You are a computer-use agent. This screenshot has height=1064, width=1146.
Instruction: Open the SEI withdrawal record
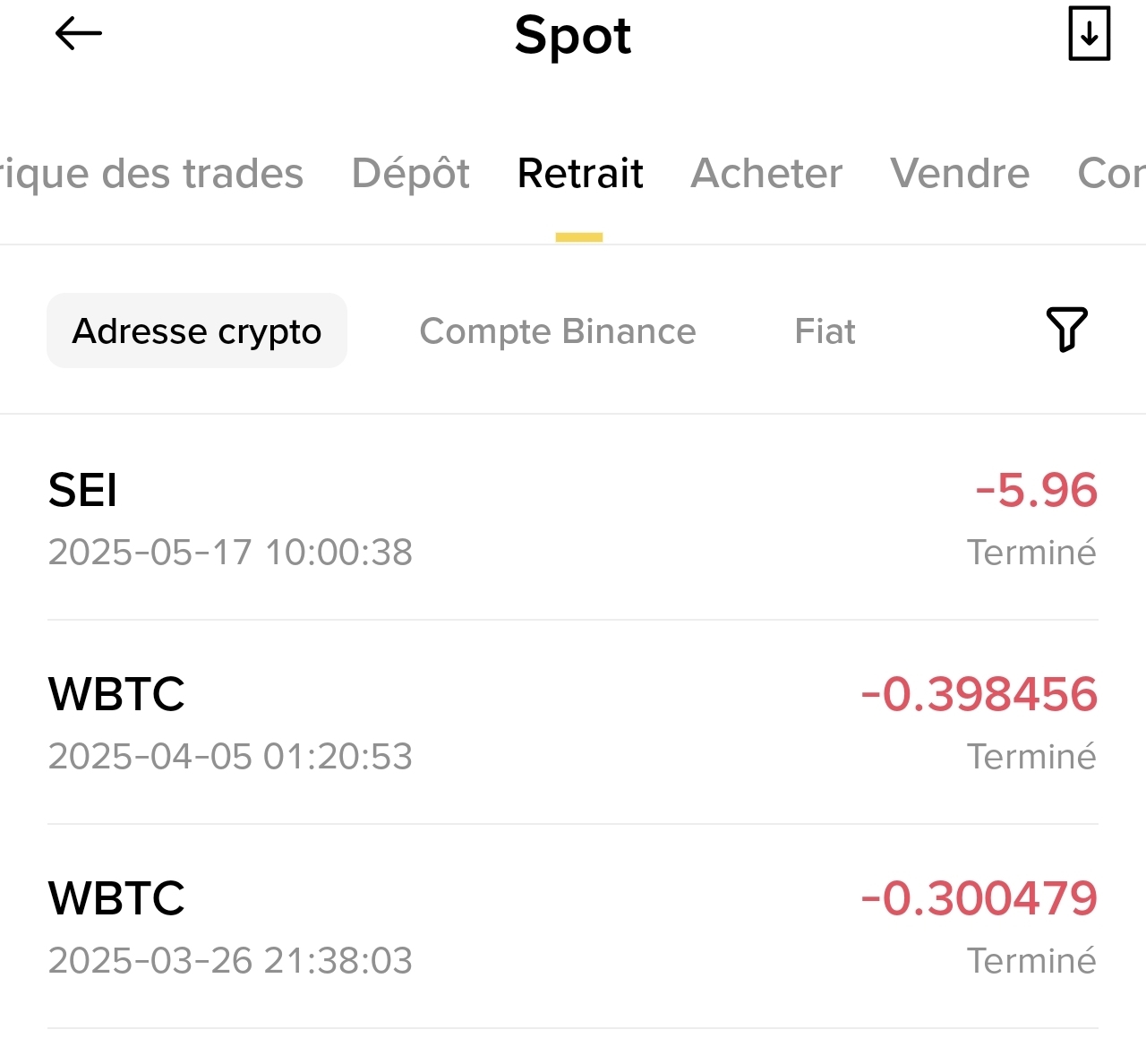[573, 519]
